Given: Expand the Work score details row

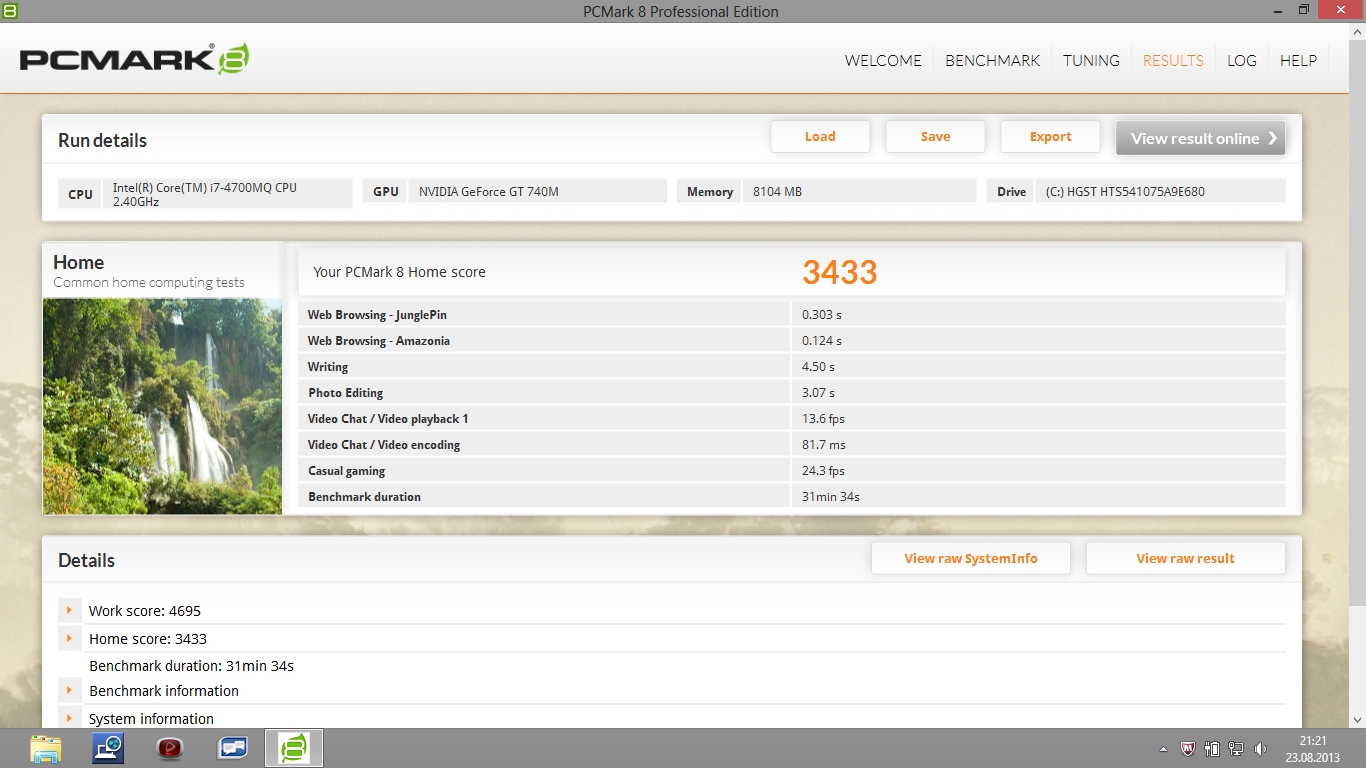Looking at the screenshot, I should pos(70,610).
